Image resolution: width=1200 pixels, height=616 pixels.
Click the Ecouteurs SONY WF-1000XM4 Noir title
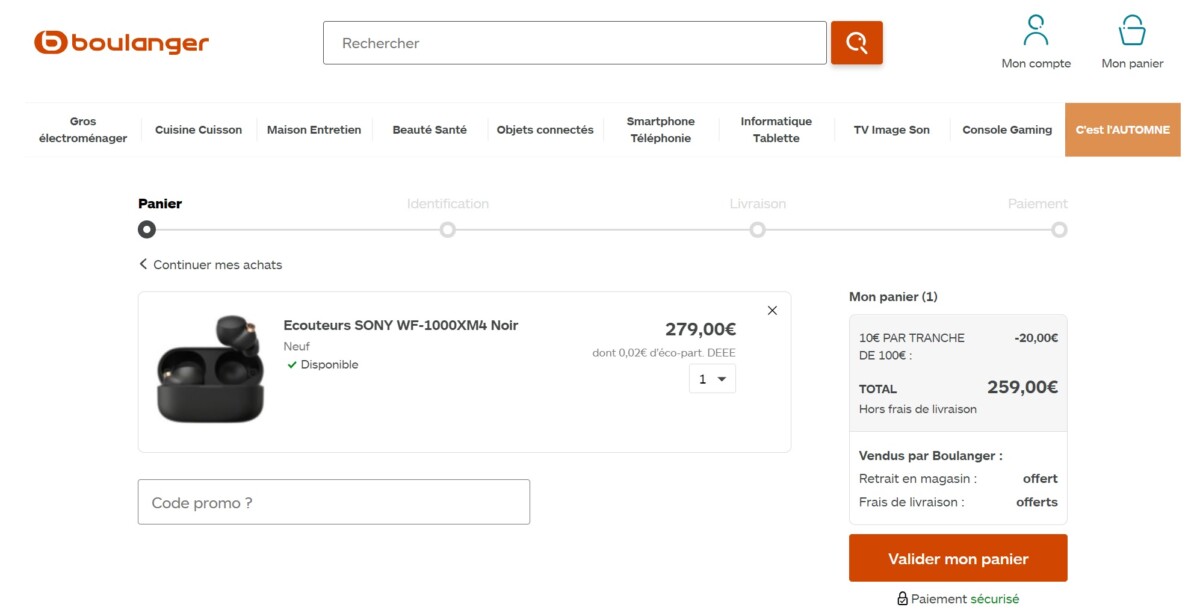pyautogui.click(x=401, y=325)
